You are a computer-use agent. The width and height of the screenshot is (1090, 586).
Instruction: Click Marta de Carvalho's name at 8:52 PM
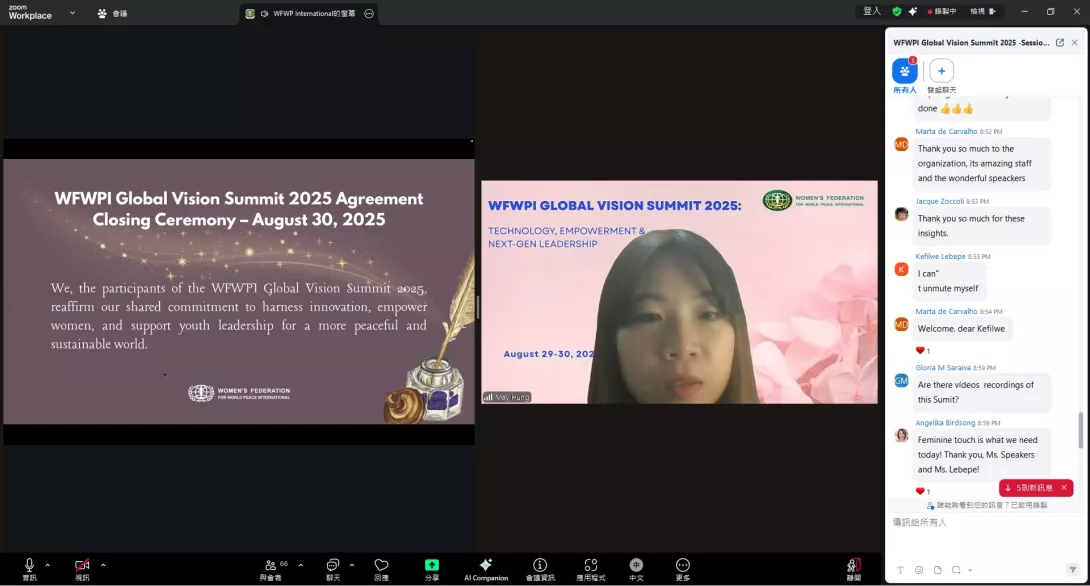946,131
